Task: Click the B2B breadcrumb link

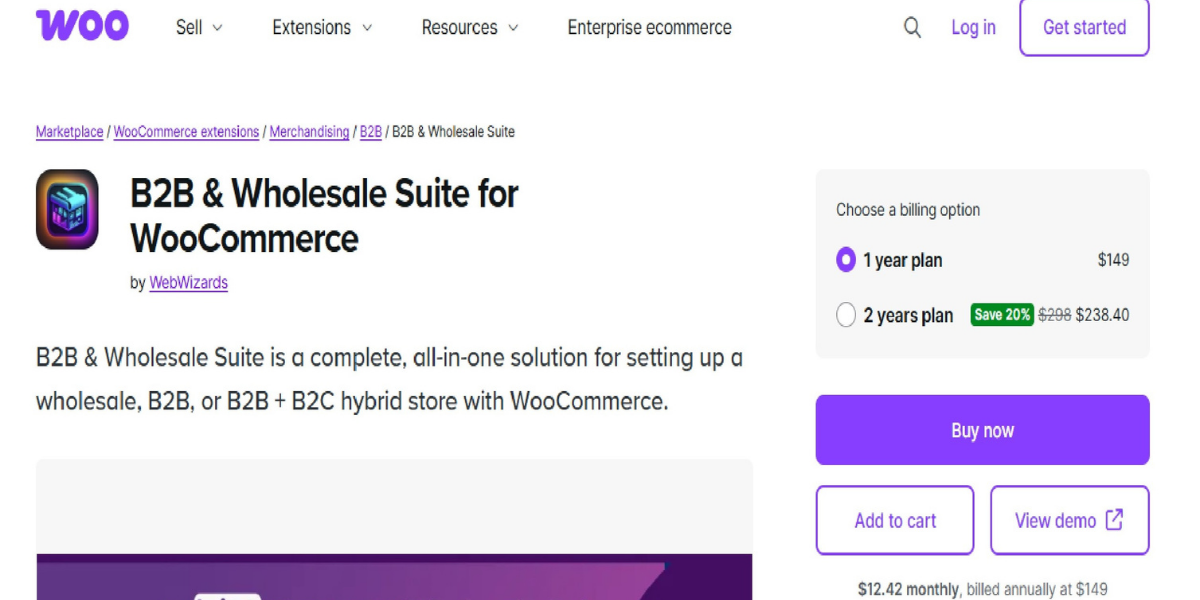Action: (x=370, y=132)
